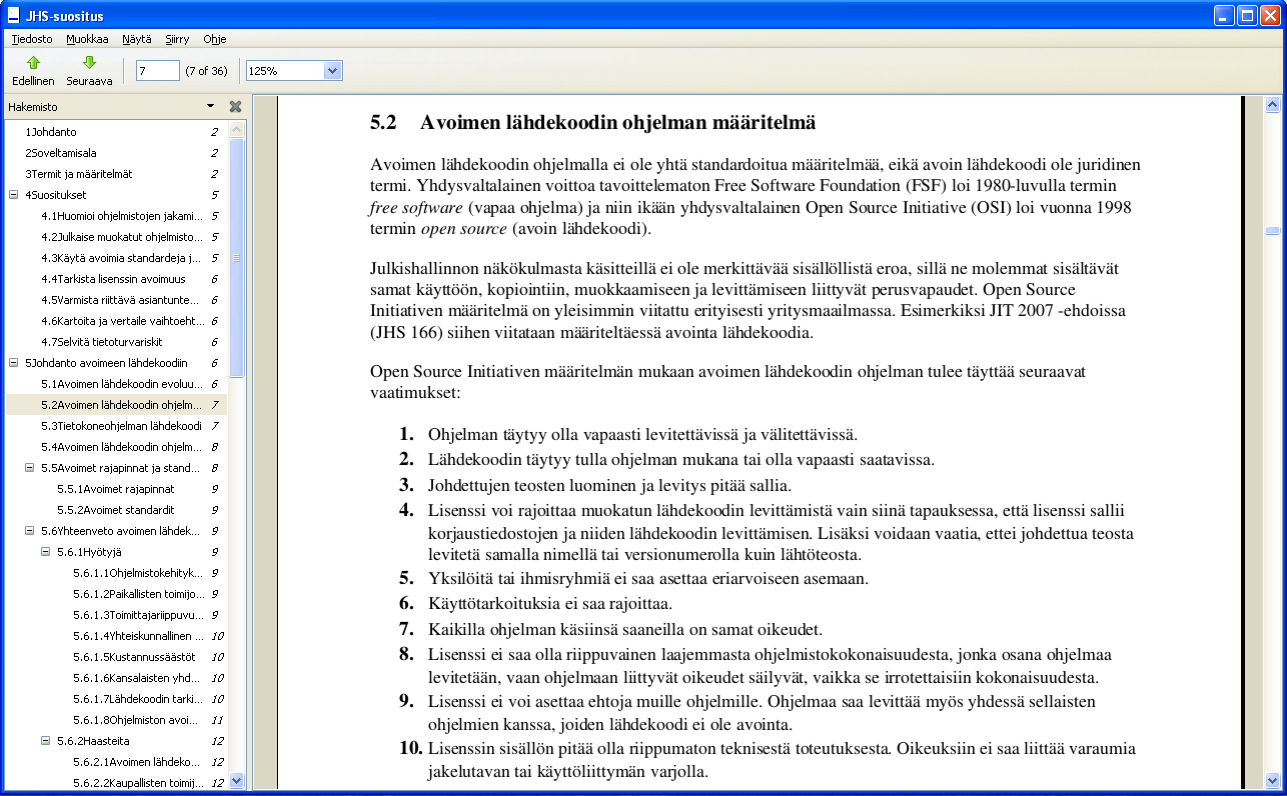The height and width of the screenshot is (796, 1287).
Task: Close the Hakemisto sidebar panel
Action: click(236, 106)
